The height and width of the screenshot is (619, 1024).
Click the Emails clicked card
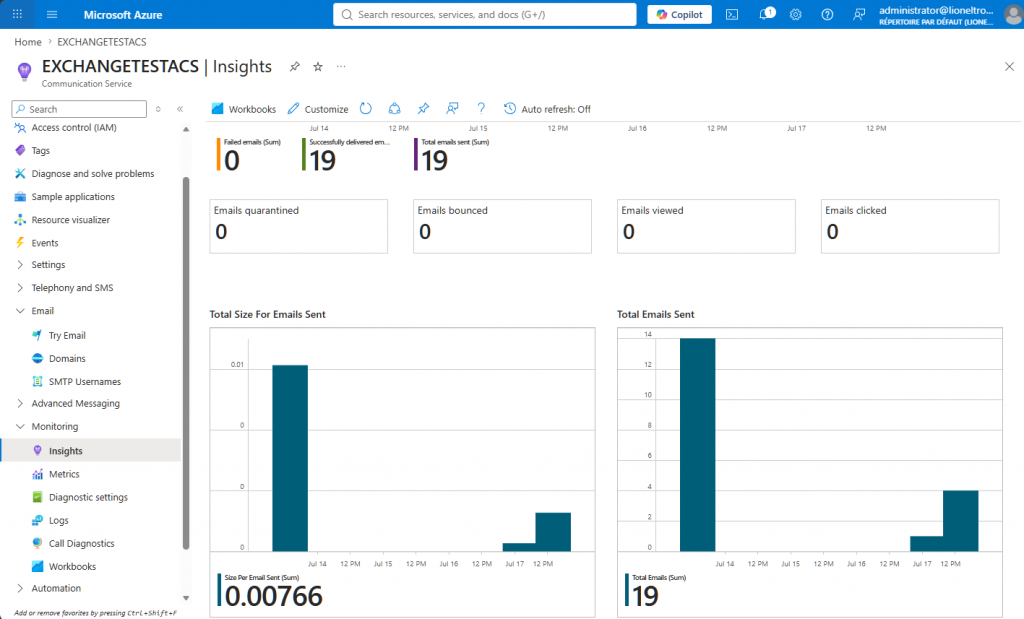(x=910, y=226)
